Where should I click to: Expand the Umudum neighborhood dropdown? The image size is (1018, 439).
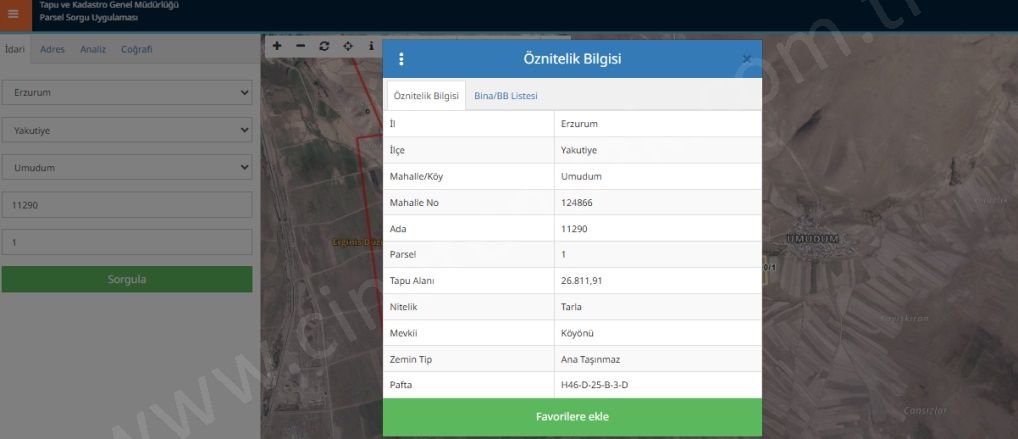click(x=126, y=167)
